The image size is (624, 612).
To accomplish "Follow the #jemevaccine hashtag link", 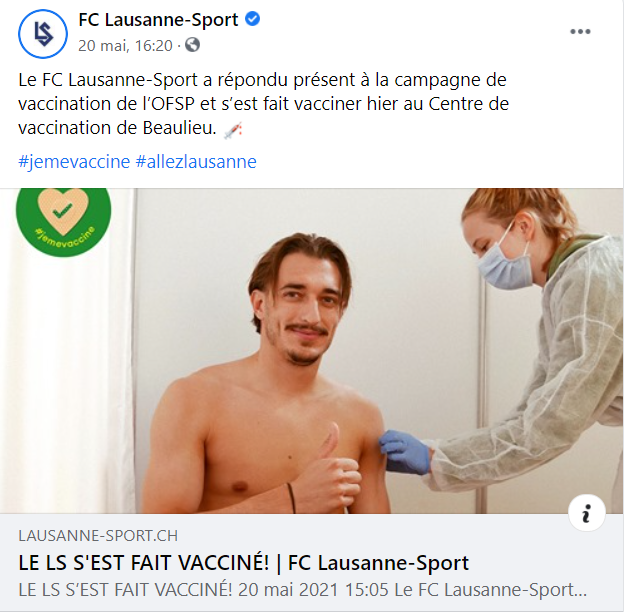I will tap(74, 162).
